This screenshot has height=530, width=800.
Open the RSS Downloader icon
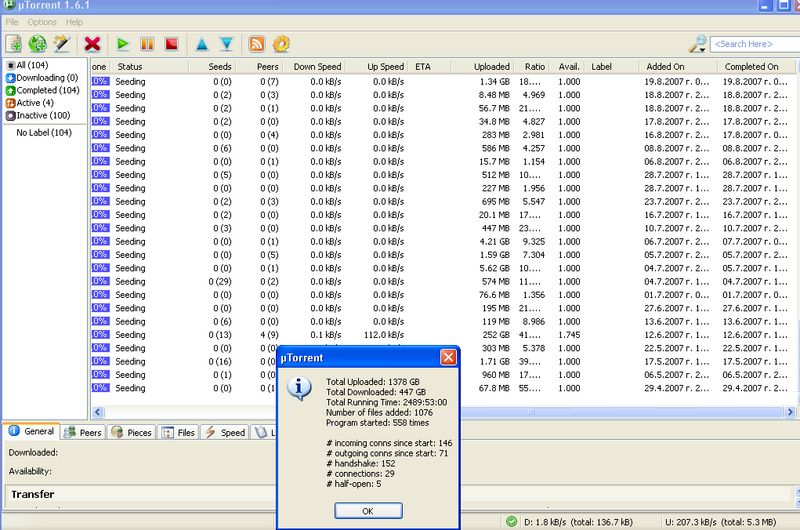[x=257, y=44]
